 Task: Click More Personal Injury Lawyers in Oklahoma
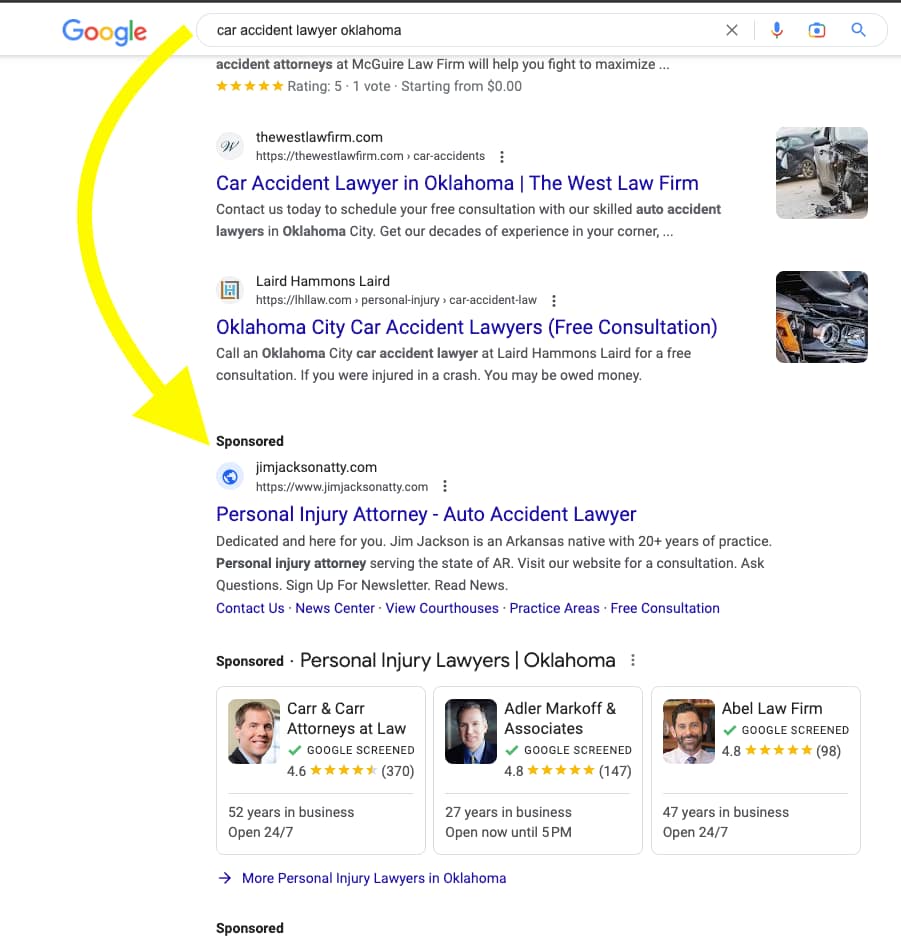(374, 878)
